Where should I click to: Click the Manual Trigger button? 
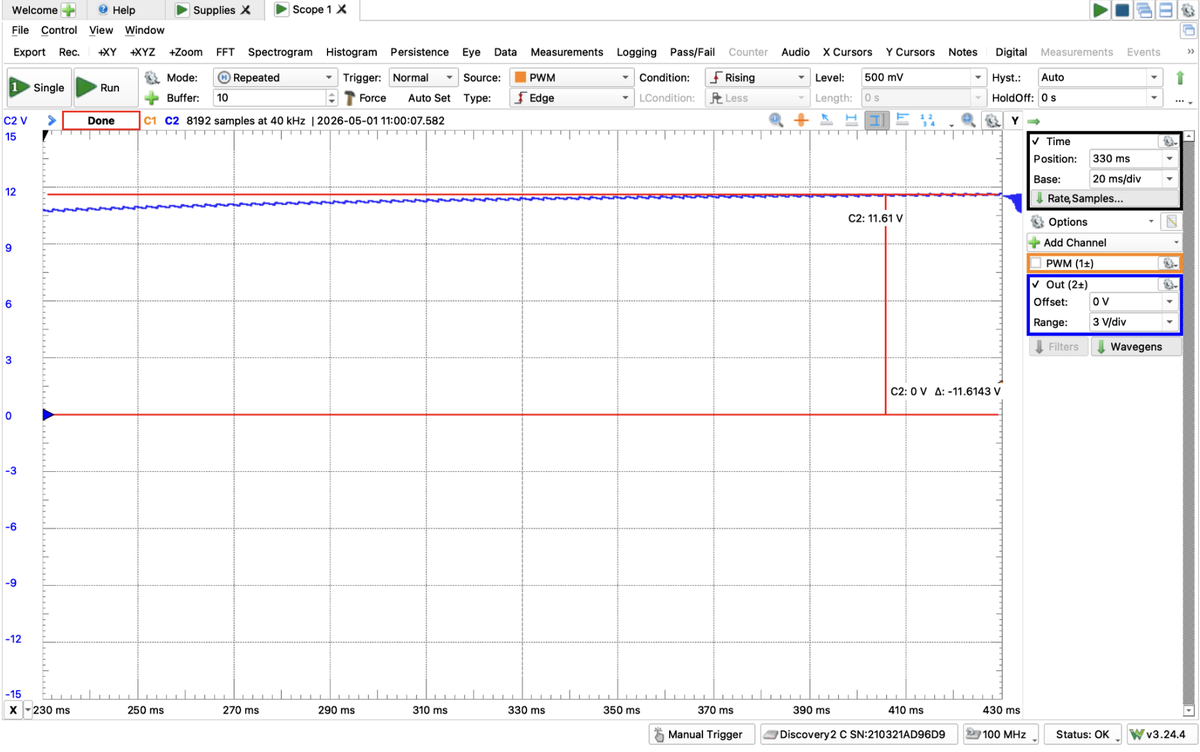tap(702, 734)
